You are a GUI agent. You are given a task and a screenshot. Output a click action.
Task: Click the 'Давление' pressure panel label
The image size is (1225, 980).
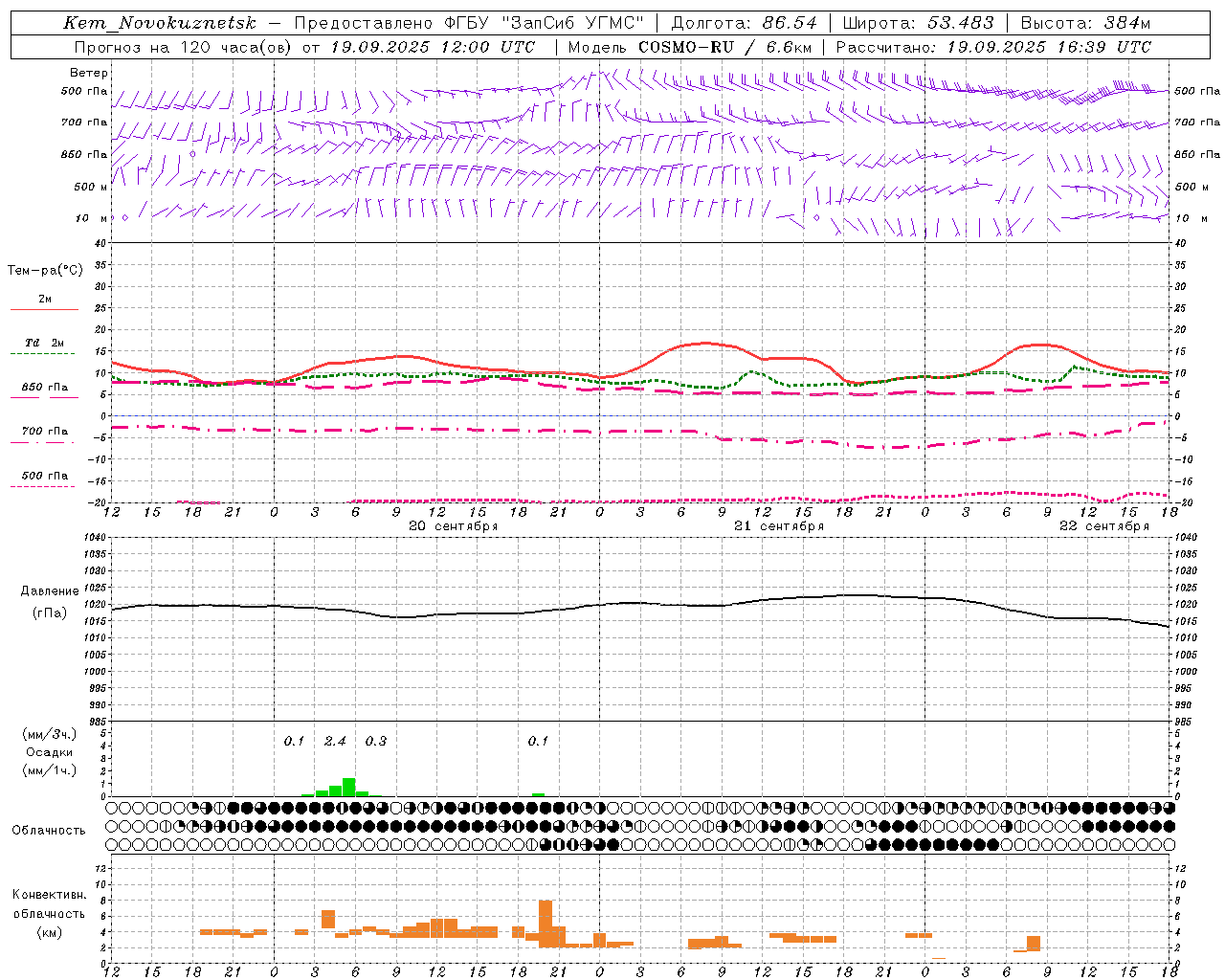tap(50, 591)
